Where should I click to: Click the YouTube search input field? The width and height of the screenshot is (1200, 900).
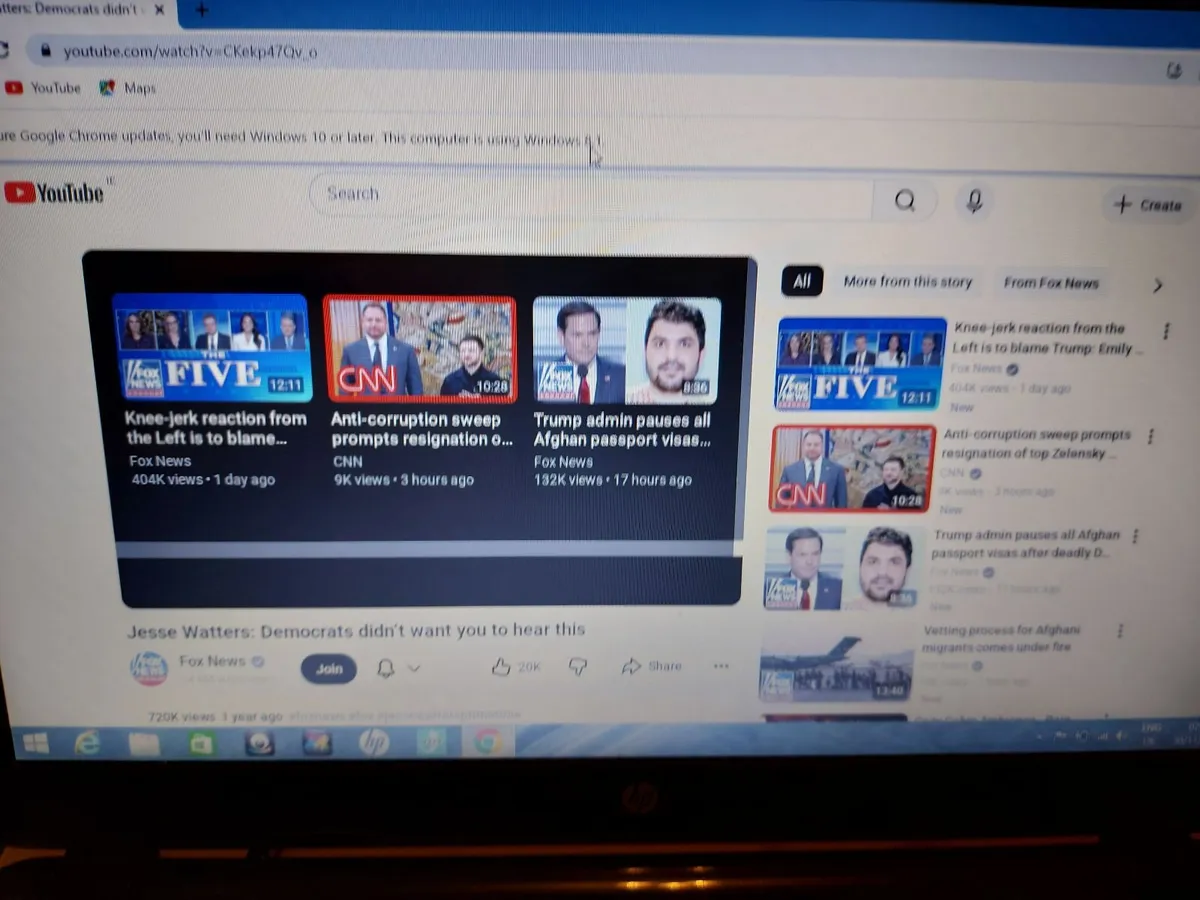pos(590,195)
